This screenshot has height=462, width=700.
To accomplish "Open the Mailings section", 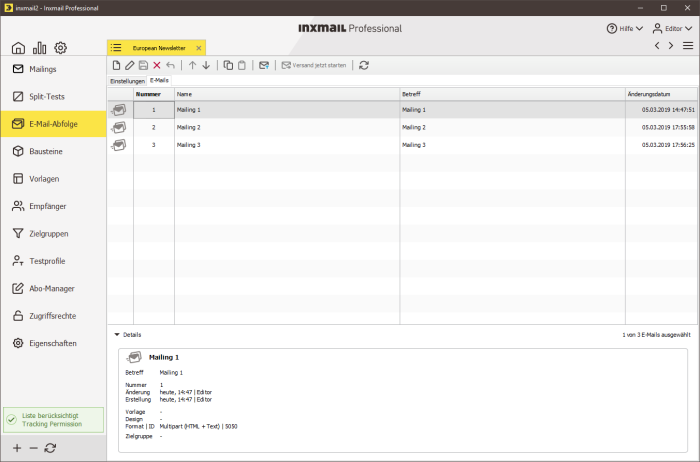I will (54, 69).
